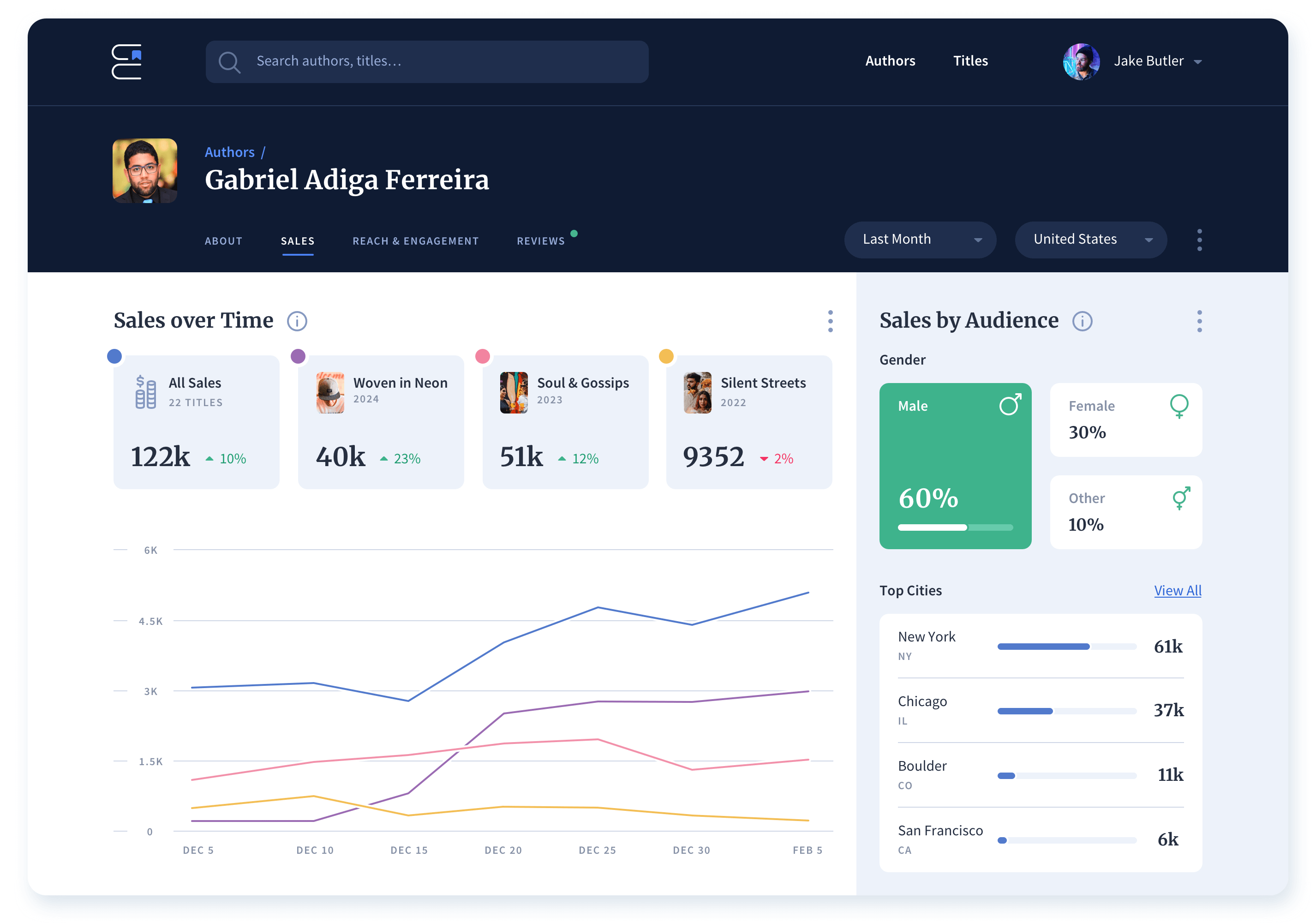The width and height of the screenshot is (1316, 923).
Task: Switch to the Reach & Engagement tab
Action: (415, 241)
